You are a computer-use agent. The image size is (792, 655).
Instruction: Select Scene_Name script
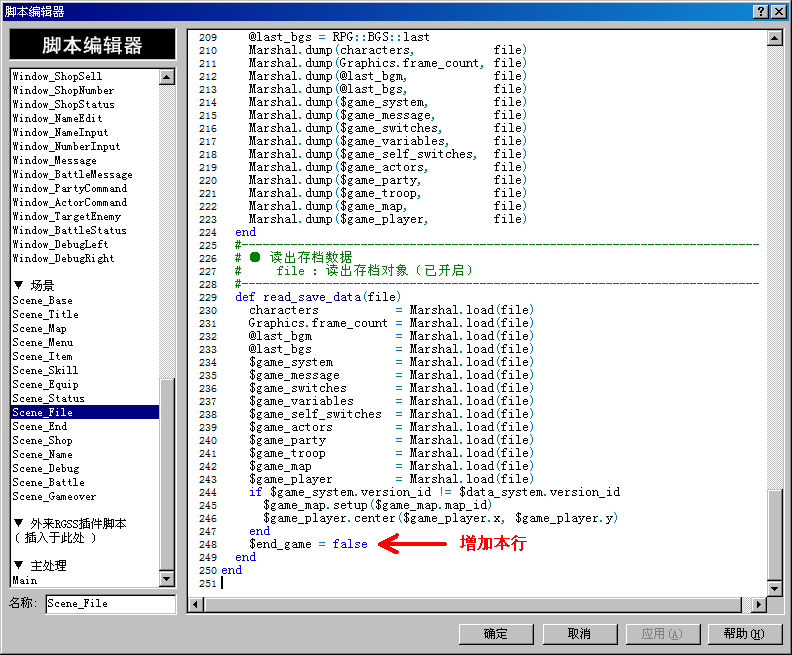tap(42, 455)
